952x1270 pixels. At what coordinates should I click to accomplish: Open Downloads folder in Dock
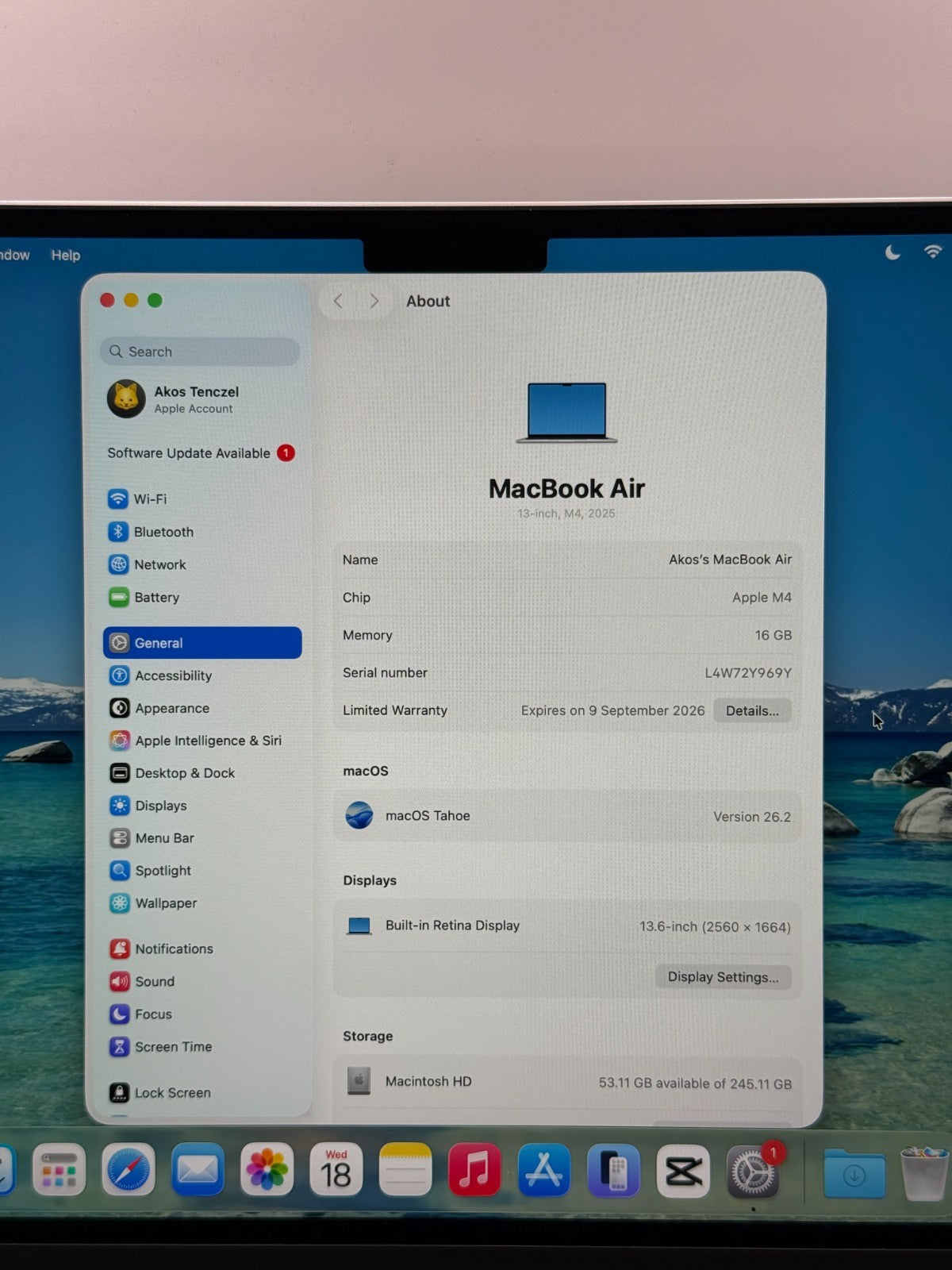coord(854,1172)
